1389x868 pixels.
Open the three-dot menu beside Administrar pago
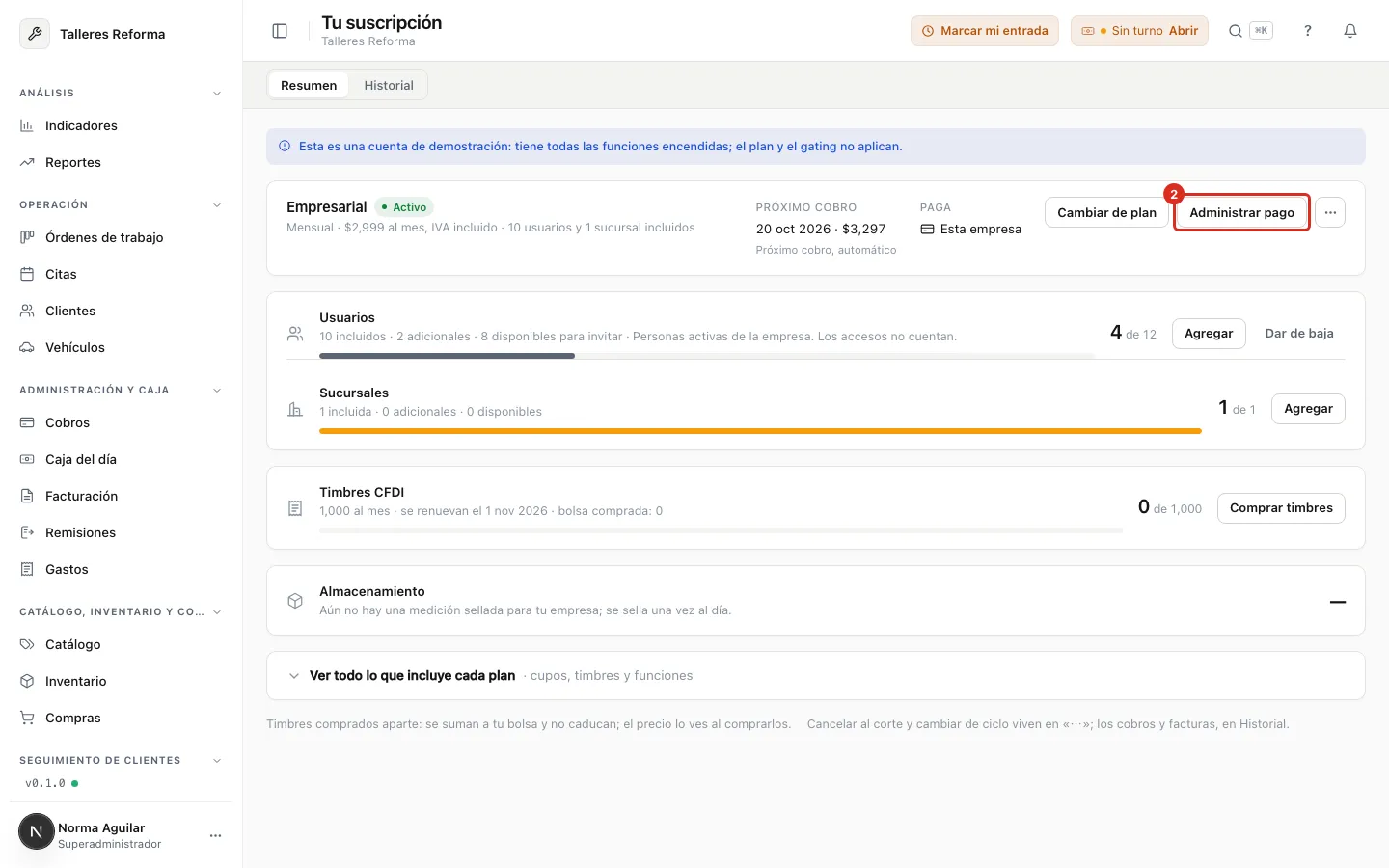(x=1330, y=212)
